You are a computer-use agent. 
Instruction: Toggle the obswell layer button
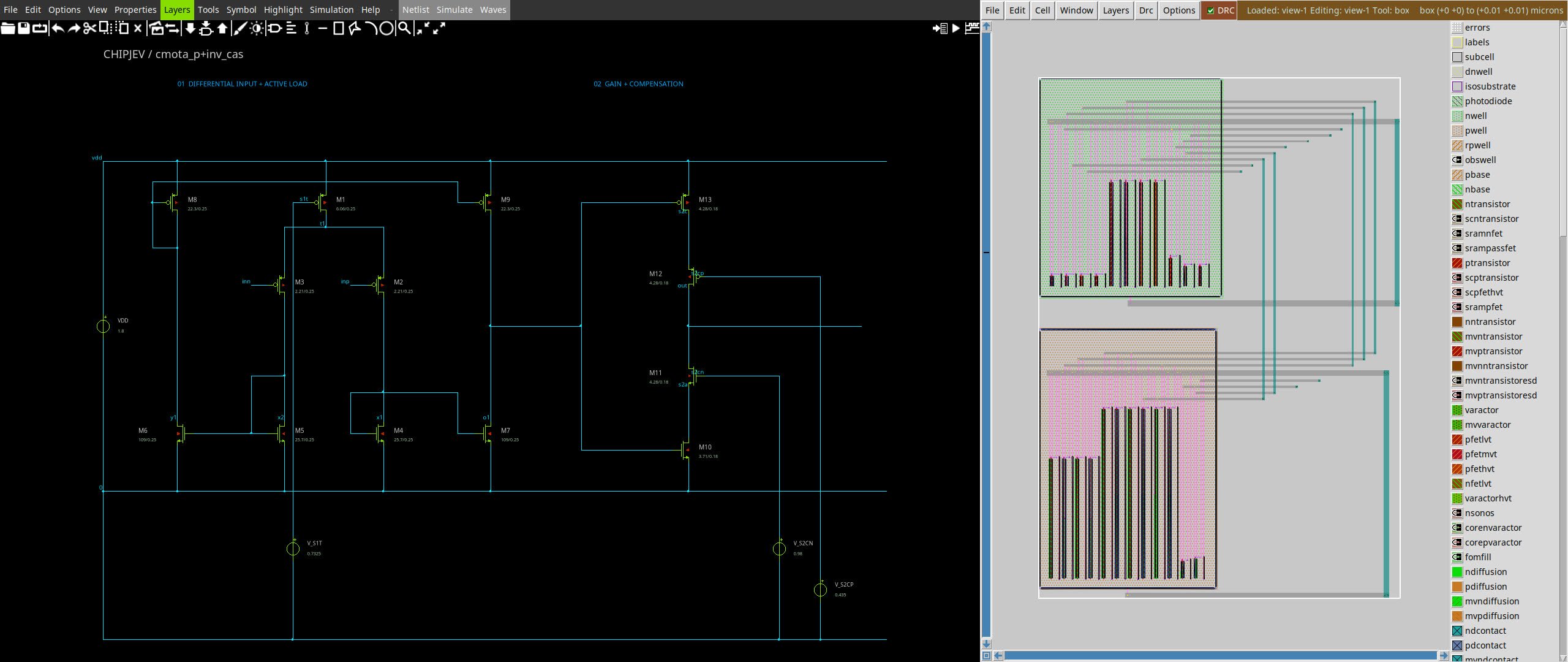(1457, 160)
